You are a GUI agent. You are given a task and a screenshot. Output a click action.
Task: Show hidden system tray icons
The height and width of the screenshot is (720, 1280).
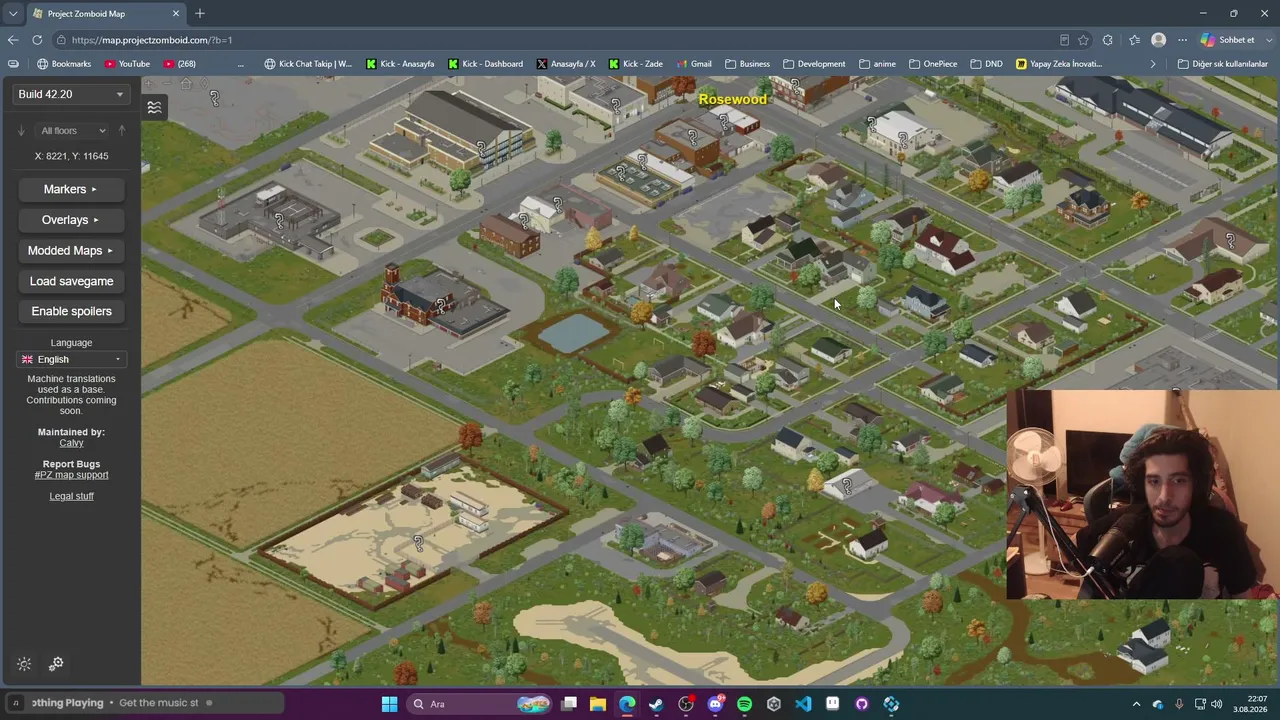pos(1136,704)
